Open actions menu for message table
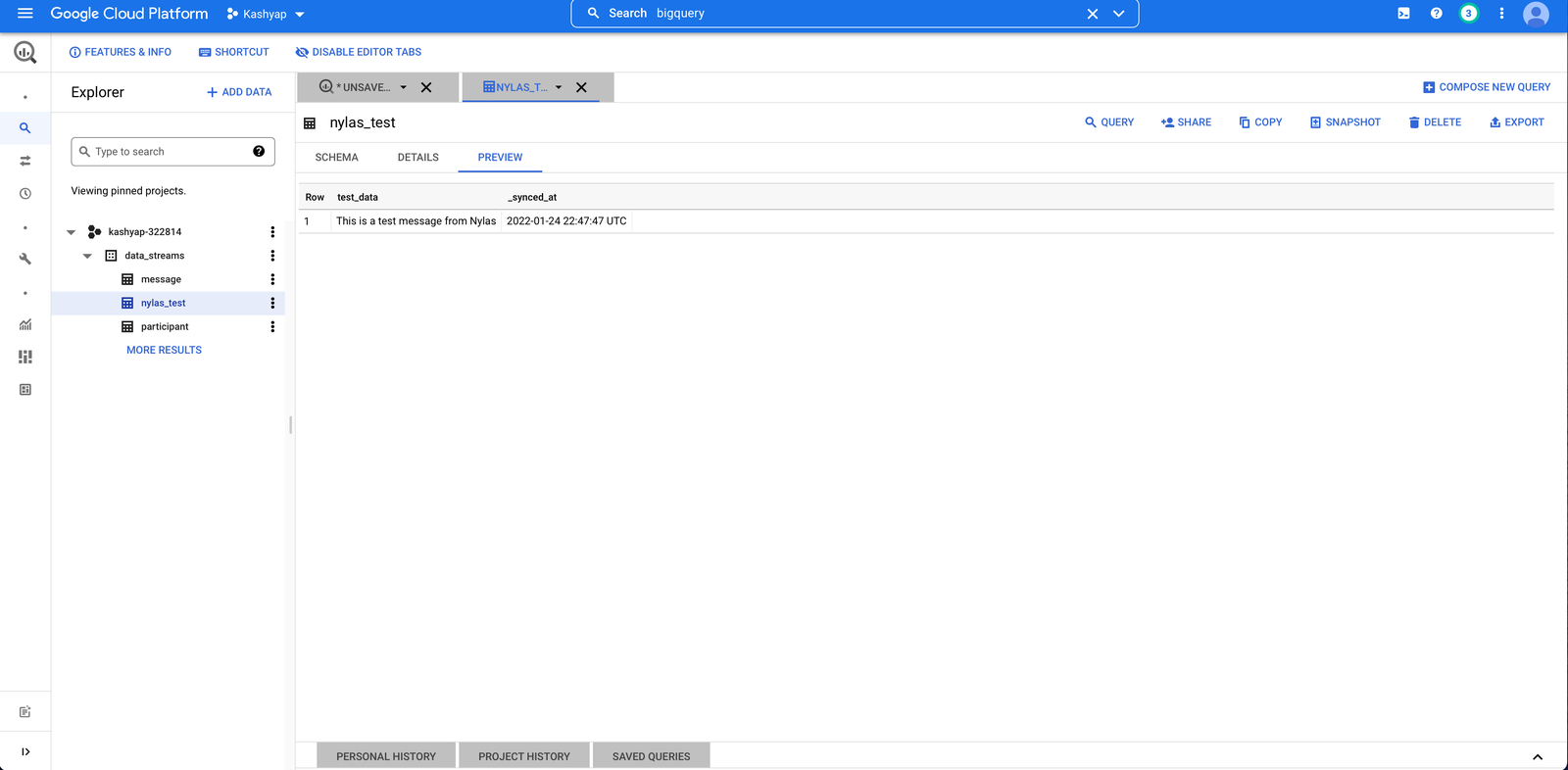1568x770 pixels. coord(272,279)
